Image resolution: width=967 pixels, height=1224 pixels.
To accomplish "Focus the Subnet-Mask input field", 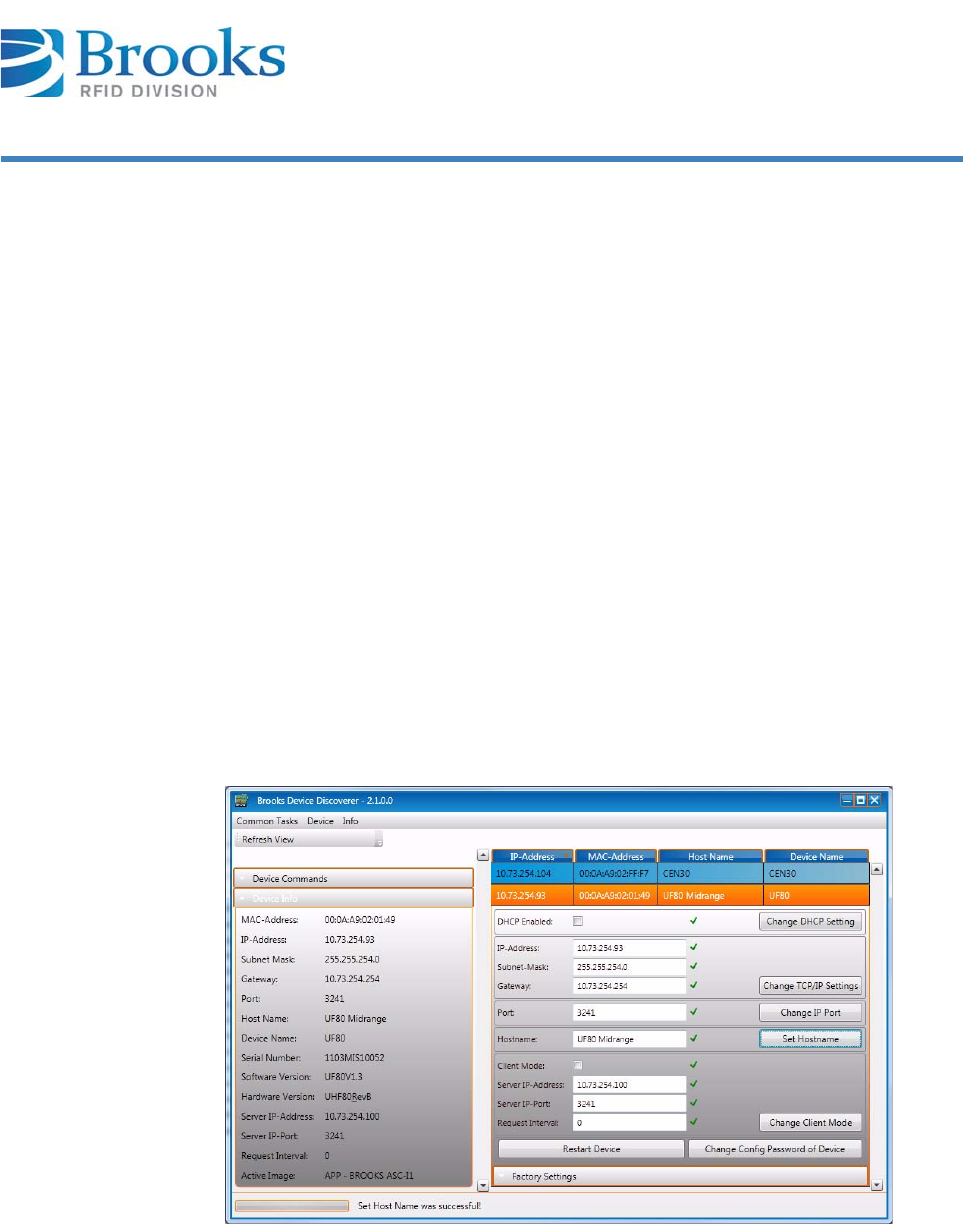I will click(629, 967).
